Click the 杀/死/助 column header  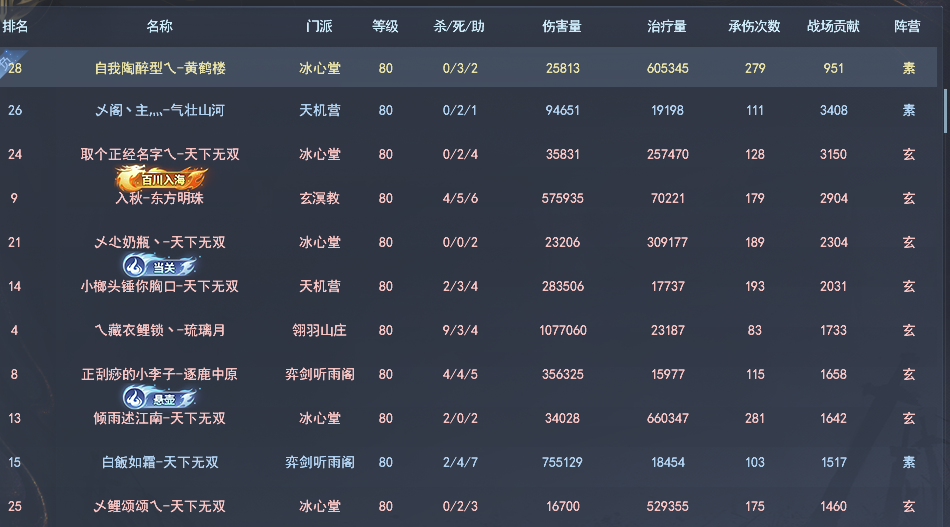point(460,26)
